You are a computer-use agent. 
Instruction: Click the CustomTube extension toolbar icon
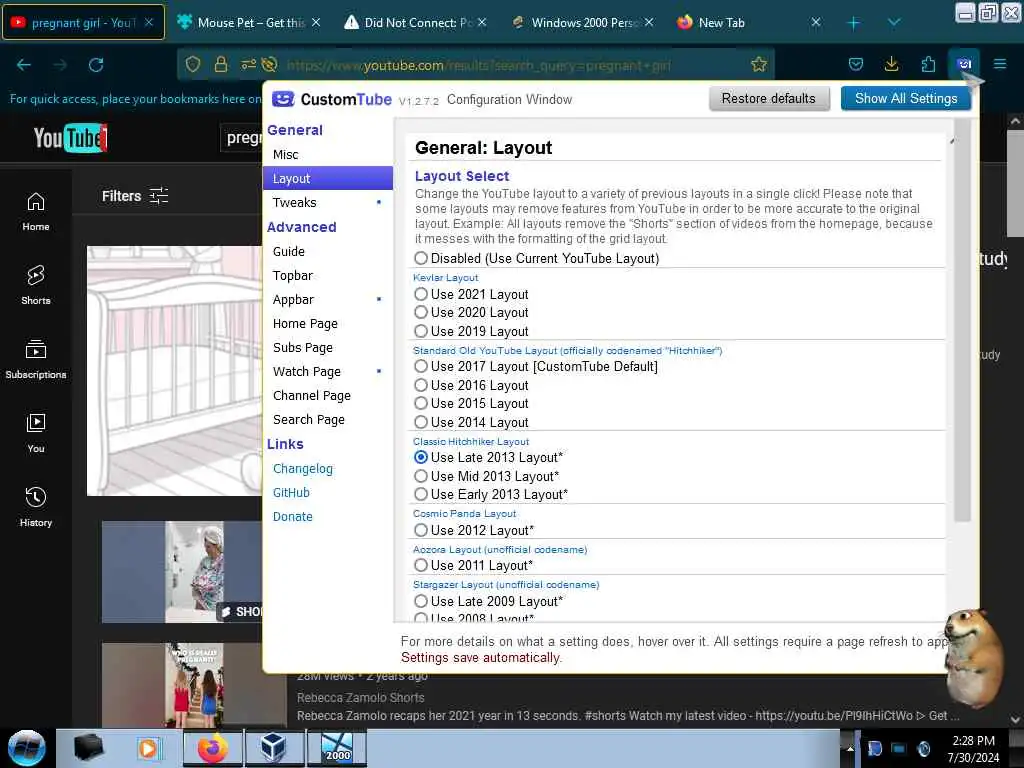(964, 64)
